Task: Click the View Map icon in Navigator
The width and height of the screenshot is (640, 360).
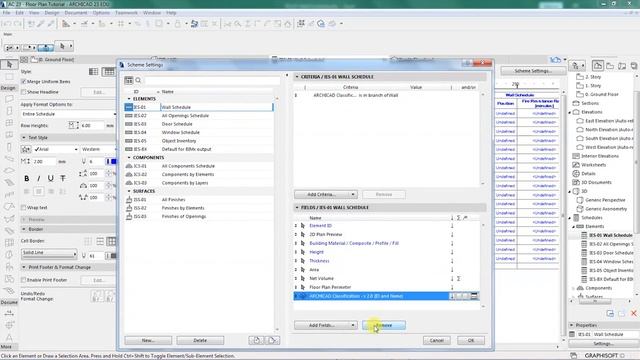Action: 610,65
